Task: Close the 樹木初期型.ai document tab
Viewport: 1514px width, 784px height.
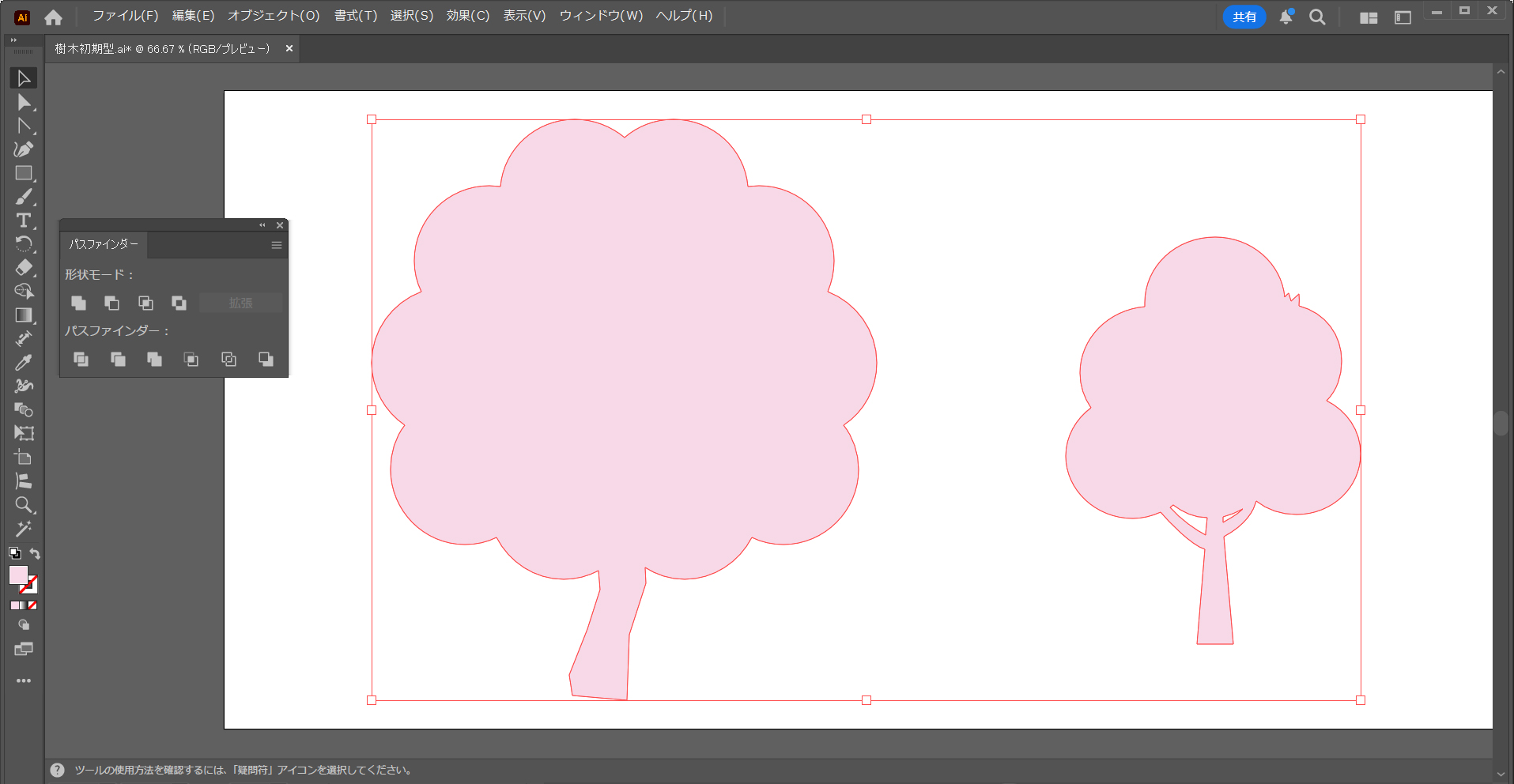Action: 289,49
